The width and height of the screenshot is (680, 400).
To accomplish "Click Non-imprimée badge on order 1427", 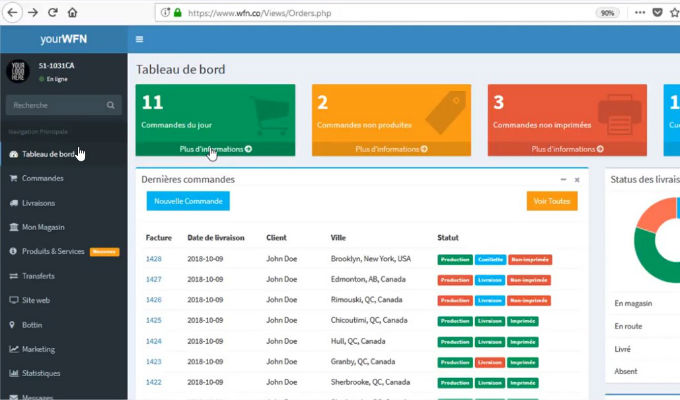I will [529, 280].
